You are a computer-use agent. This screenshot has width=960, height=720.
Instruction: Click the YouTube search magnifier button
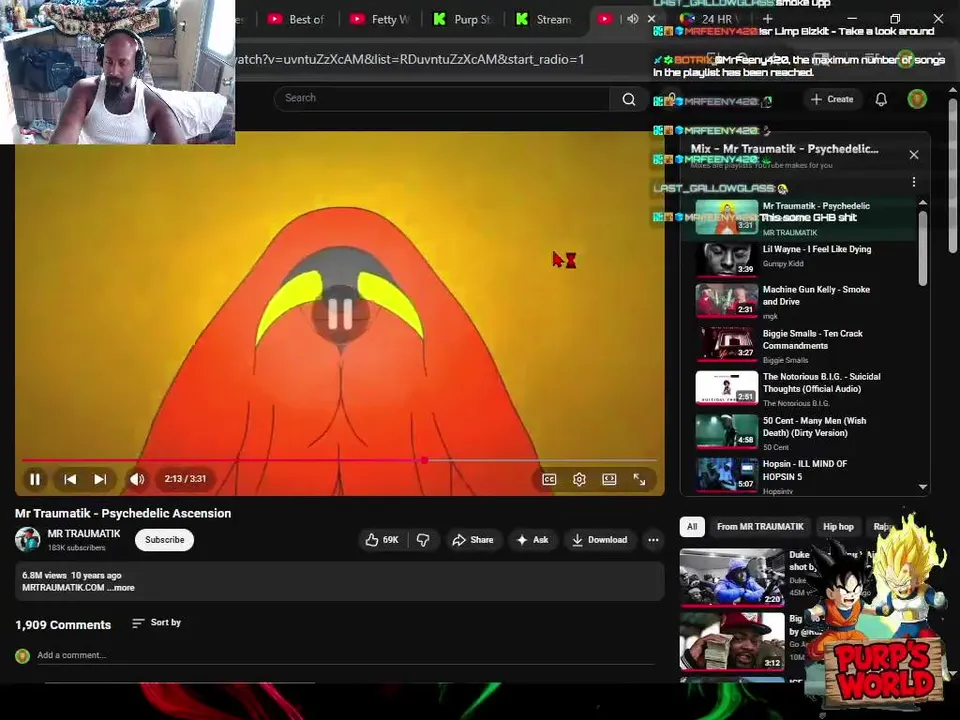pyautogui.click(x=629, y=99)
